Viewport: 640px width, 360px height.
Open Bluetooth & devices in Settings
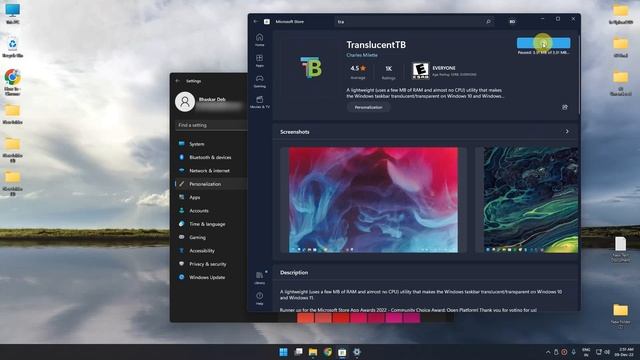(211, 157)
